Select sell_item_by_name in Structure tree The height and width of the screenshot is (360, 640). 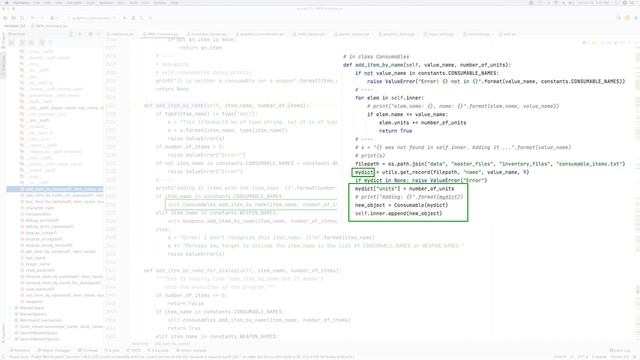coord(61,295)
